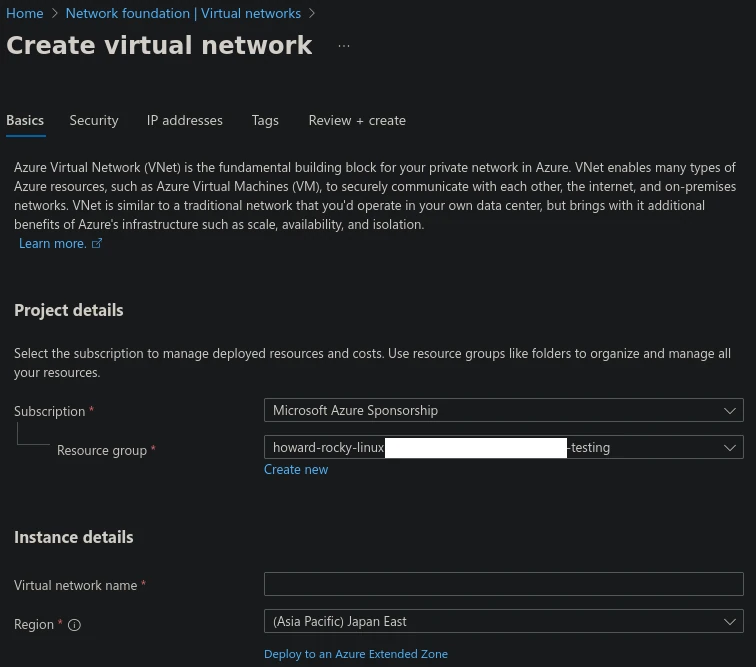Screen dimensions: 756x667
Task: Expand the Subscription dropdown chevron
Action: [x=729, y=410]
